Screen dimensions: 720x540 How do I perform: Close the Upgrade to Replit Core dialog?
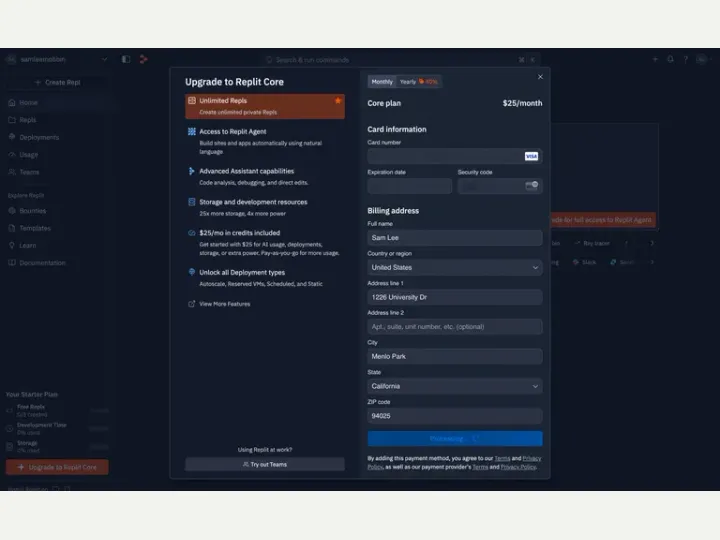click(x=540, y=77)
